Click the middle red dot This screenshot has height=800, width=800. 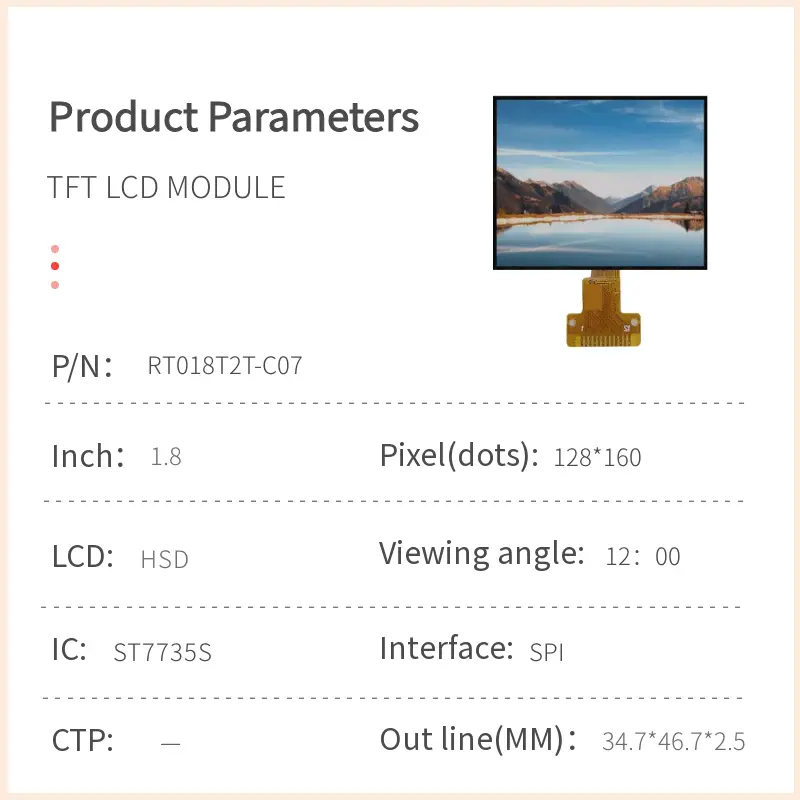click(55, 266)
